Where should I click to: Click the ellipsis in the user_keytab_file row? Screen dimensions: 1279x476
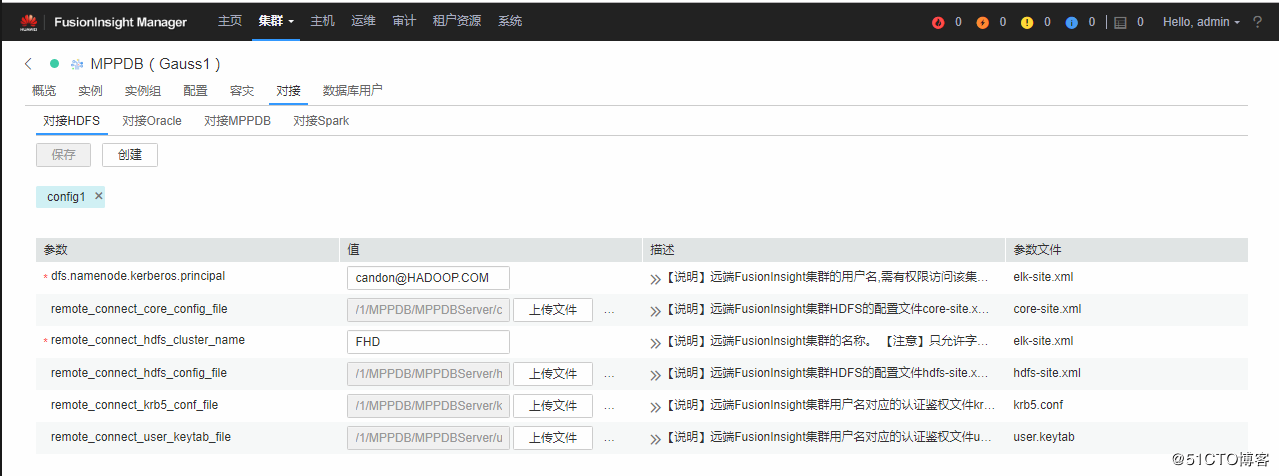pos(610,438)
